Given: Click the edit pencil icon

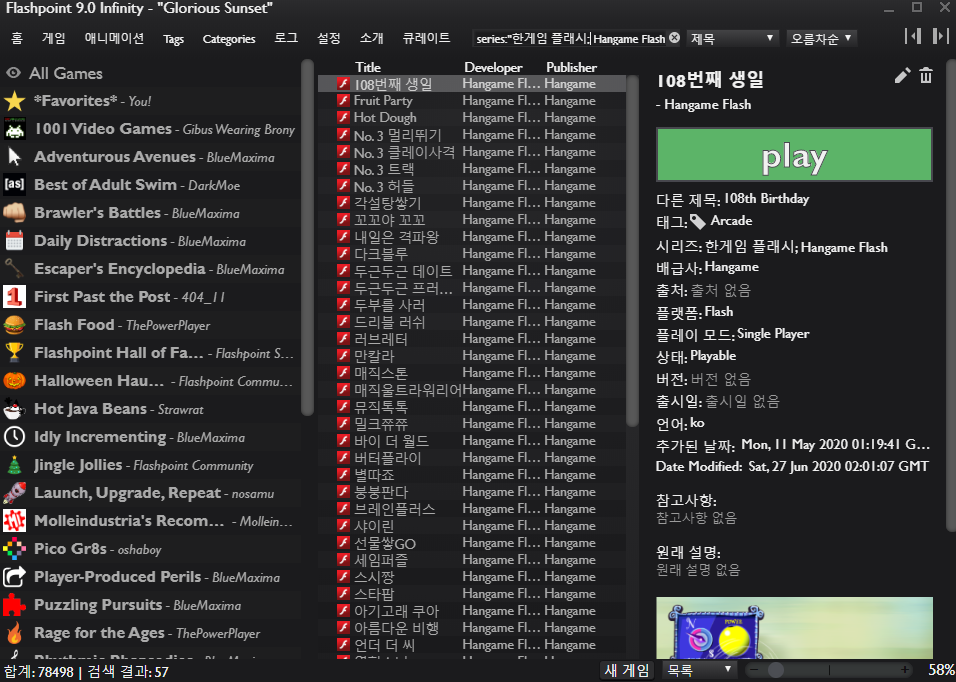Looking at the screenshot, I should click(902, 76).
